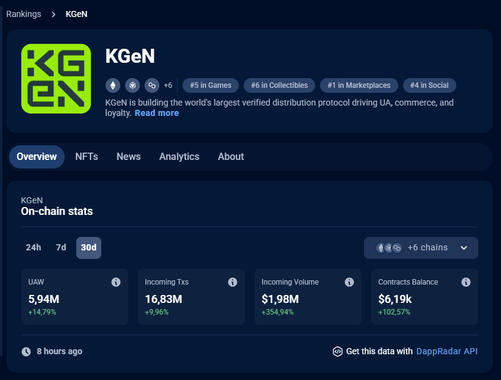Select the Overview tab
Screen dimensions: 501x380
click(37, 157)
